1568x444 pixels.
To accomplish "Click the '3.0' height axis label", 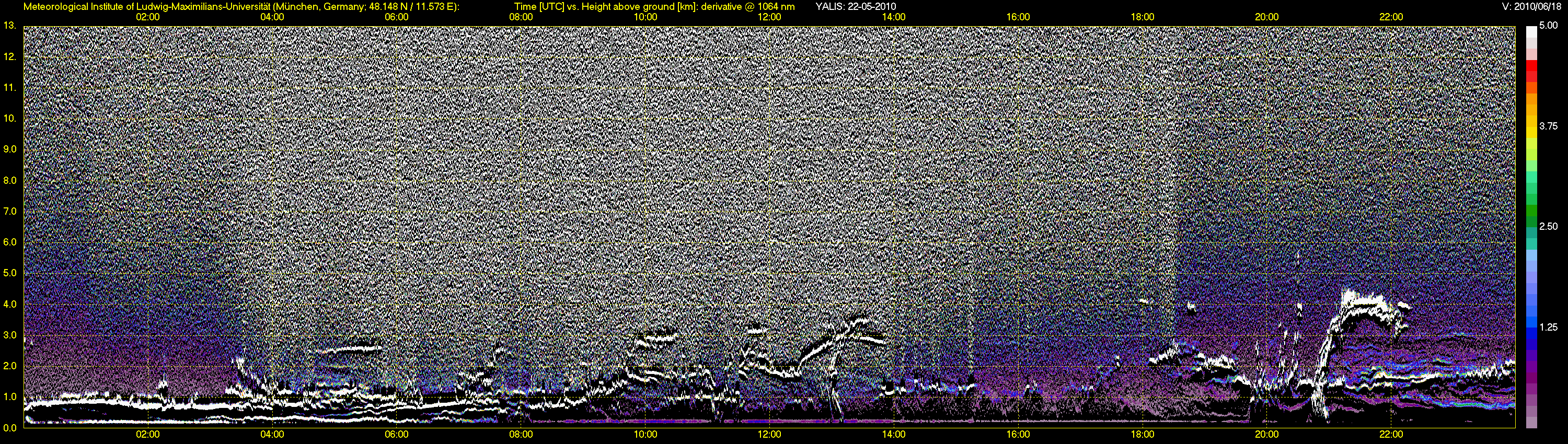I will (x=10, y=335).
